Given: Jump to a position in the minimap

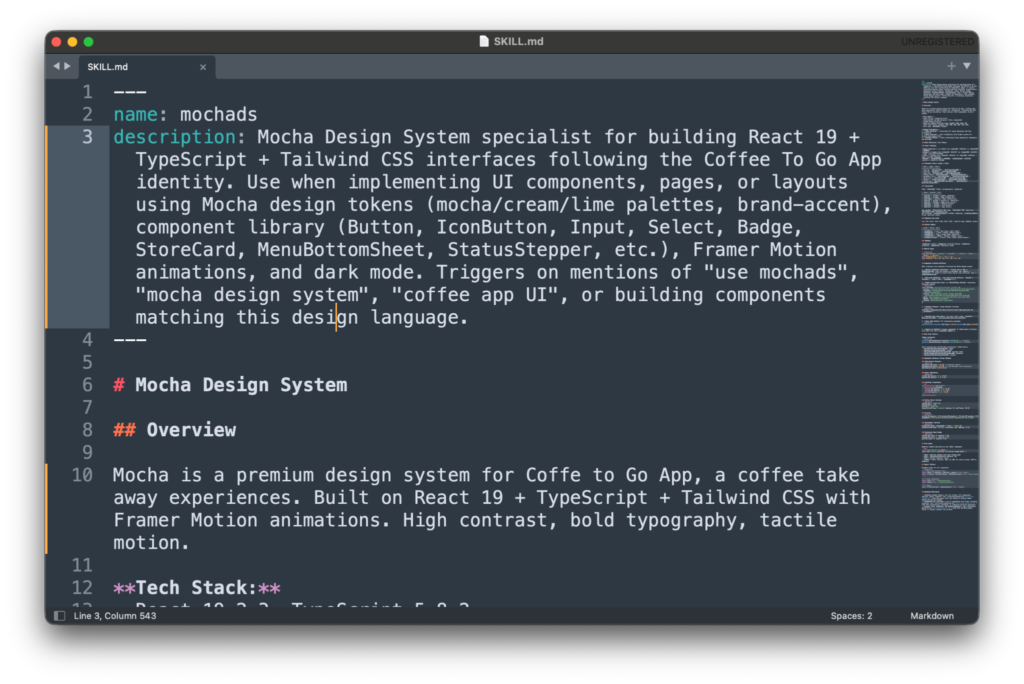Looking at the screenshot, I should click(x=948, y=300).
